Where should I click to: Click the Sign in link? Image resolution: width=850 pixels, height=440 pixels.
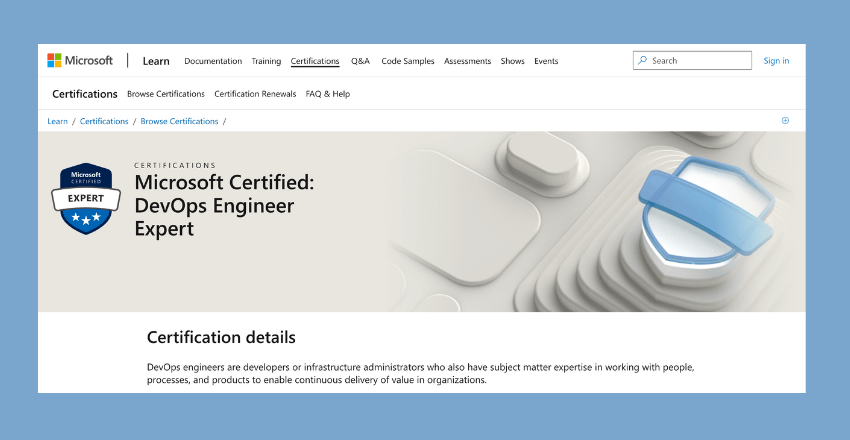click(776, 61)
